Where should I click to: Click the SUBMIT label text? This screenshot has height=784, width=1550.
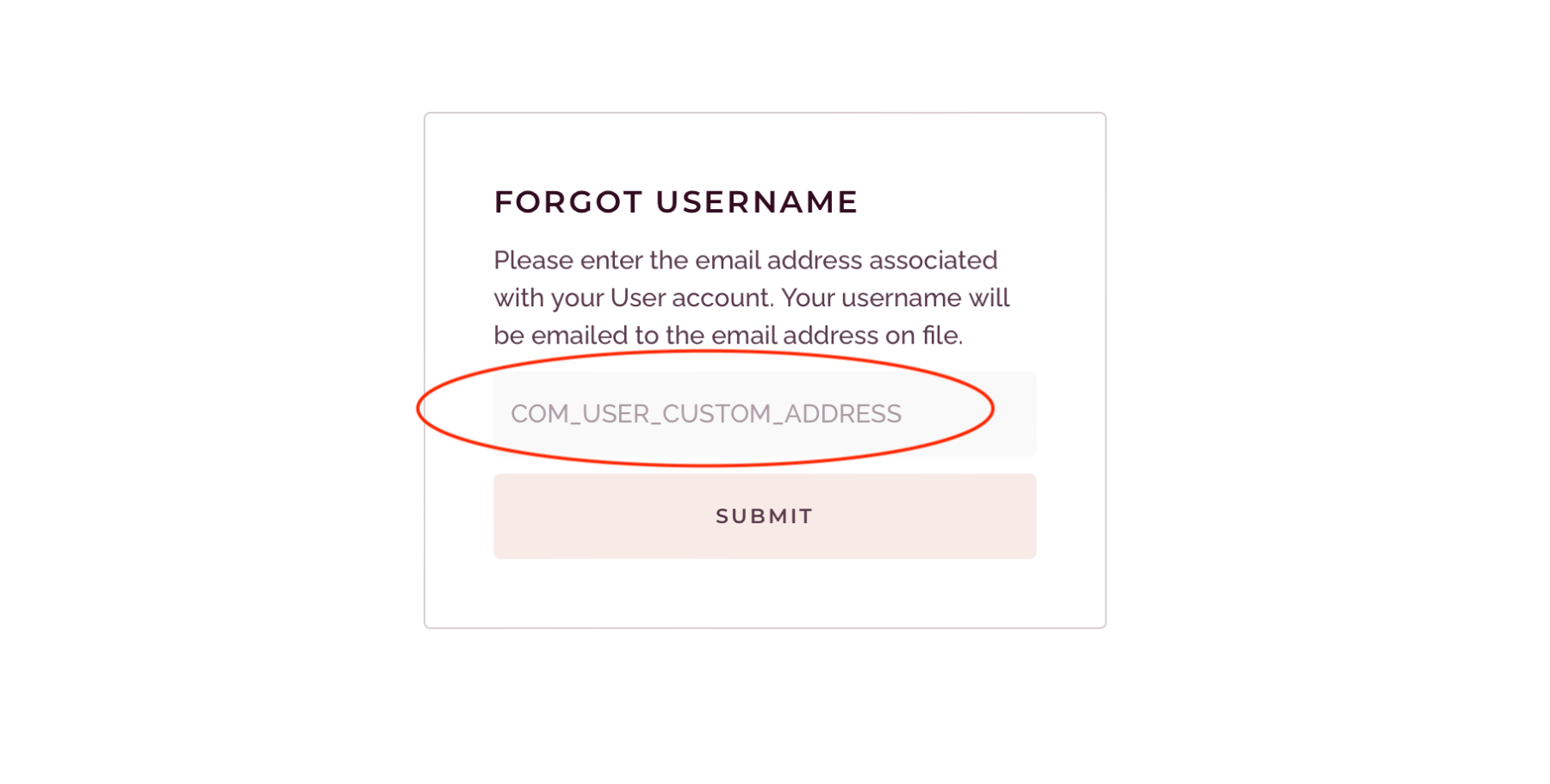tap(765, 516)
